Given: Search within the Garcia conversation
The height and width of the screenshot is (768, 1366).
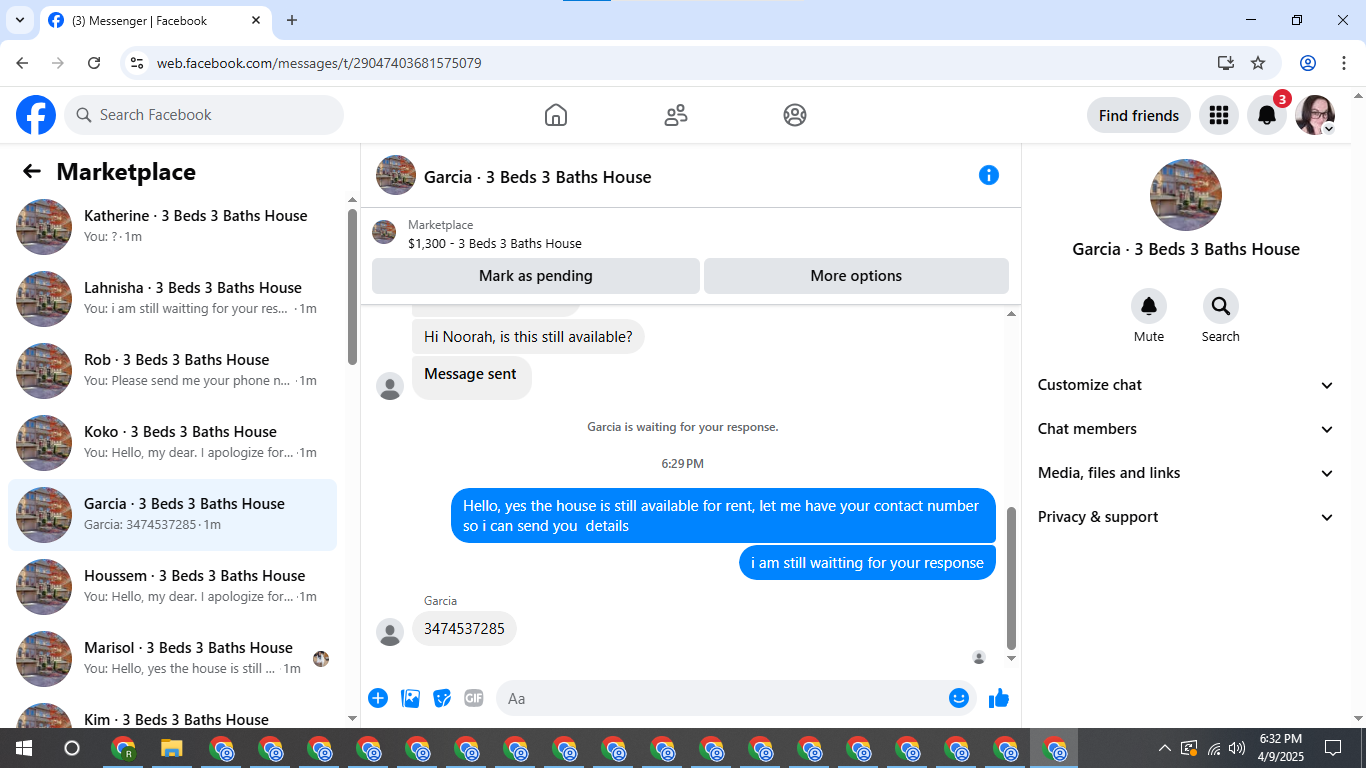Looking at the screenshot, I should coord(1221,306).
